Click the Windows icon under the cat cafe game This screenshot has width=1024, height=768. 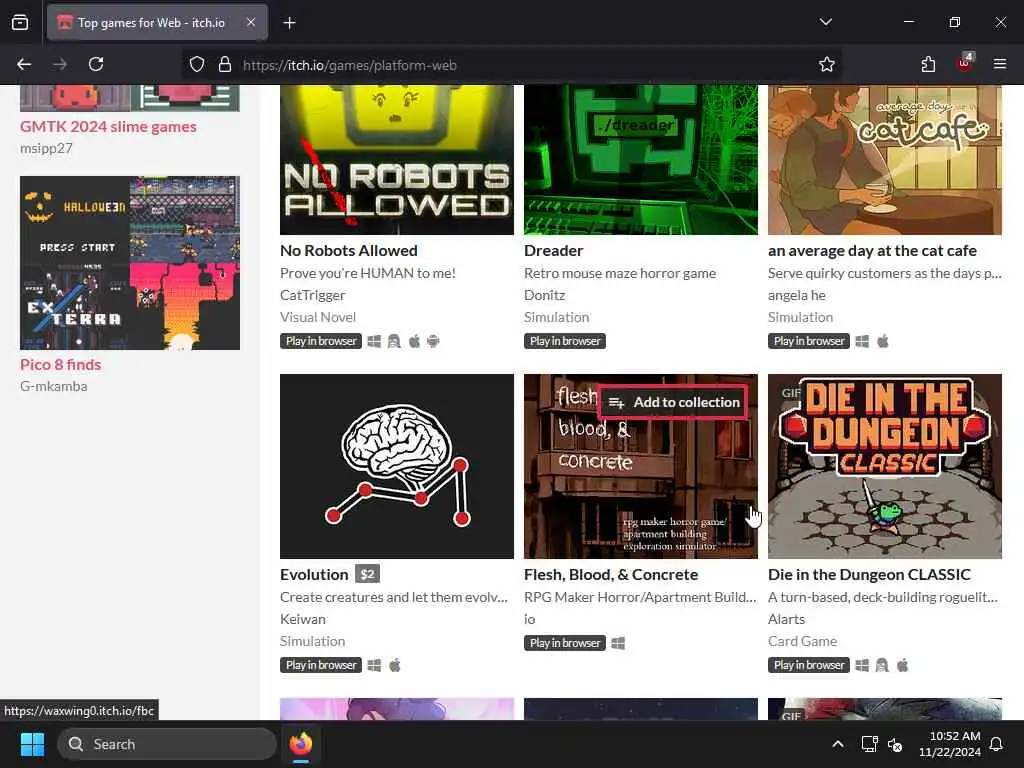click(x=862, y=341)
